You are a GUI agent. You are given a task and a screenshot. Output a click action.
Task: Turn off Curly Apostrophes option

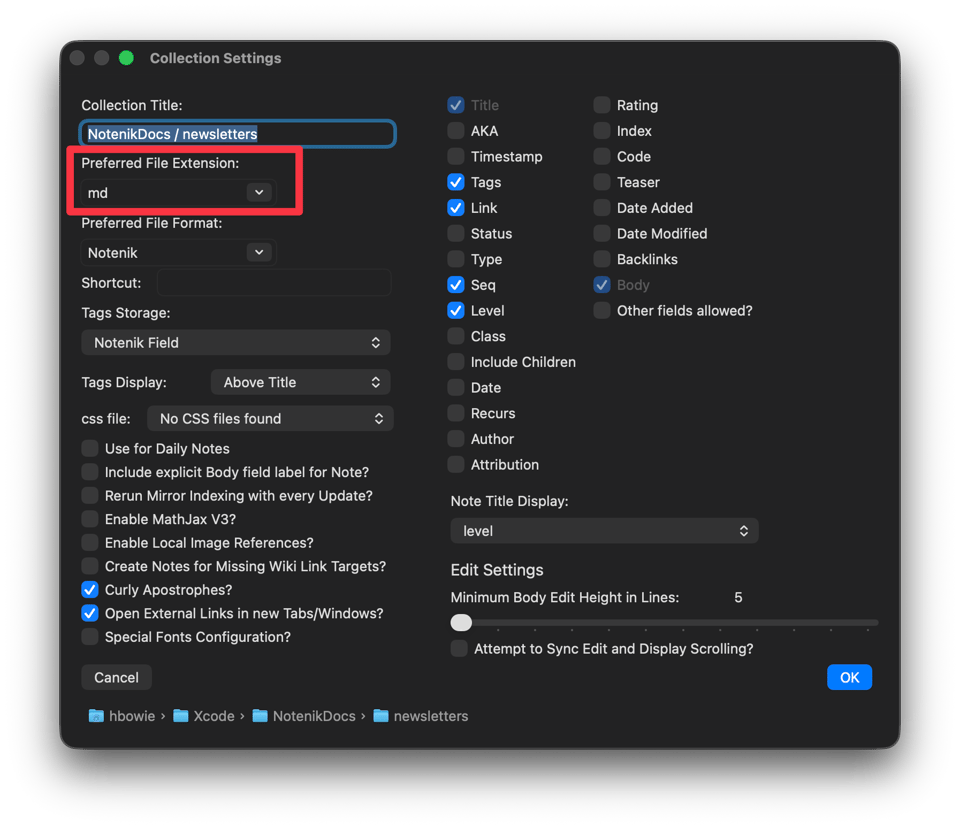(x=90, y=590)
